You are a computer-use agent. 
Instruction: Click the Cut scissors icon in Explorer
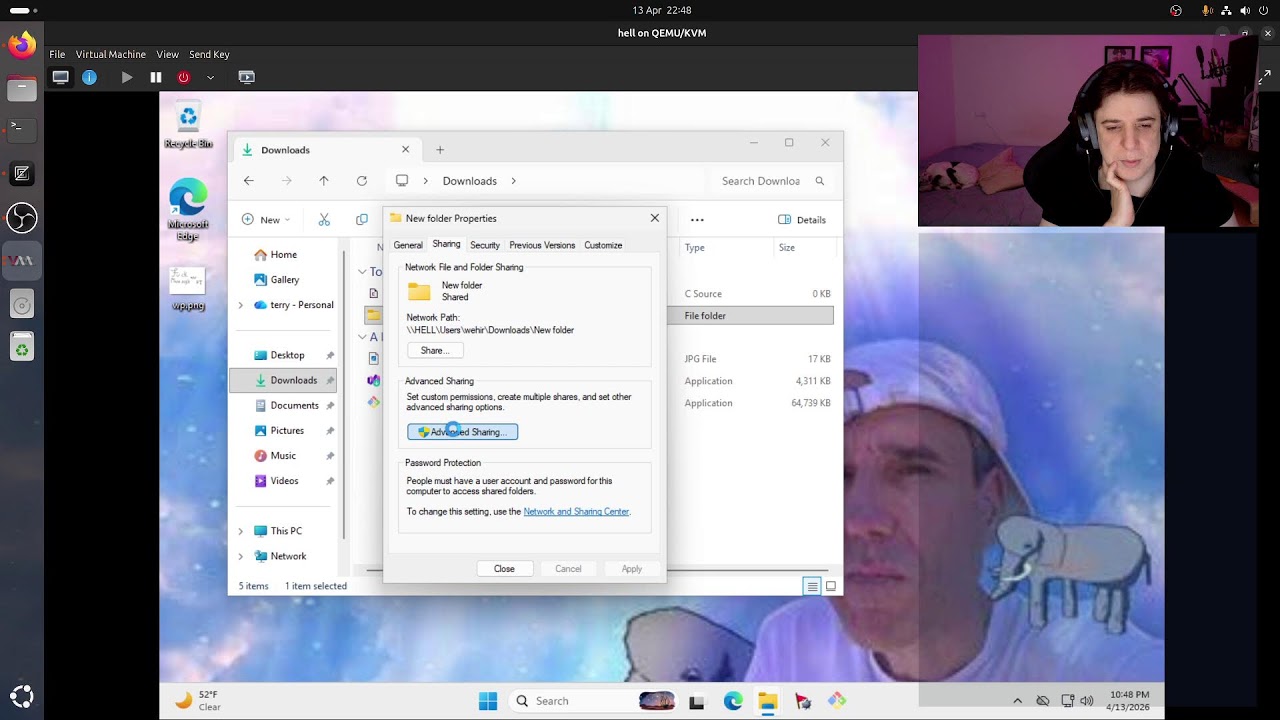click(324, 220)
